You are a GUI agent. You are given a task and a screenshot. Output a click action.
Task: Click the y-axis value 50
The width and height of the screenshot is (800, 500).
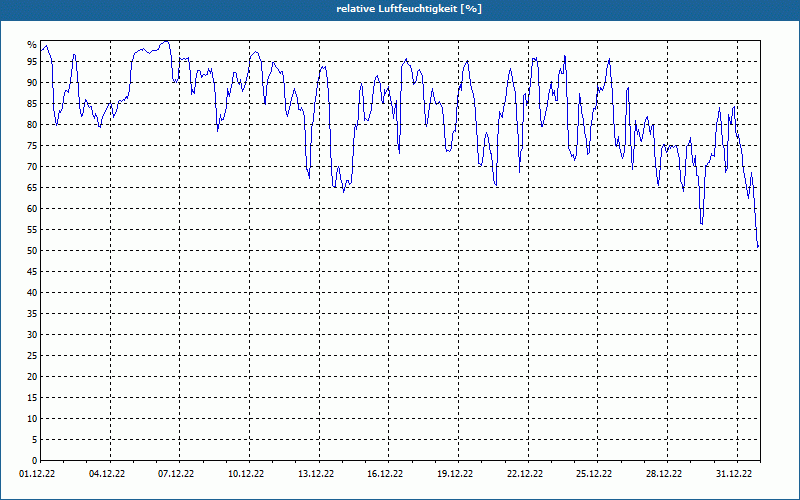32,251
